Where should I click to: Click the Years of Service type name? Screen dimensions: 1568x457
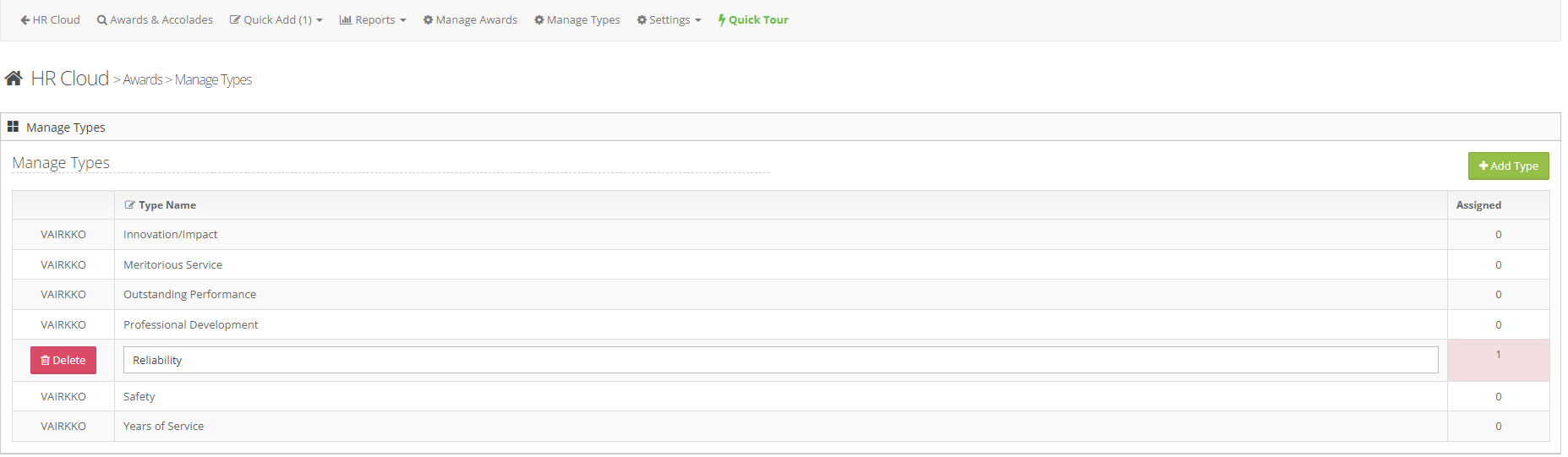(163, 427)
